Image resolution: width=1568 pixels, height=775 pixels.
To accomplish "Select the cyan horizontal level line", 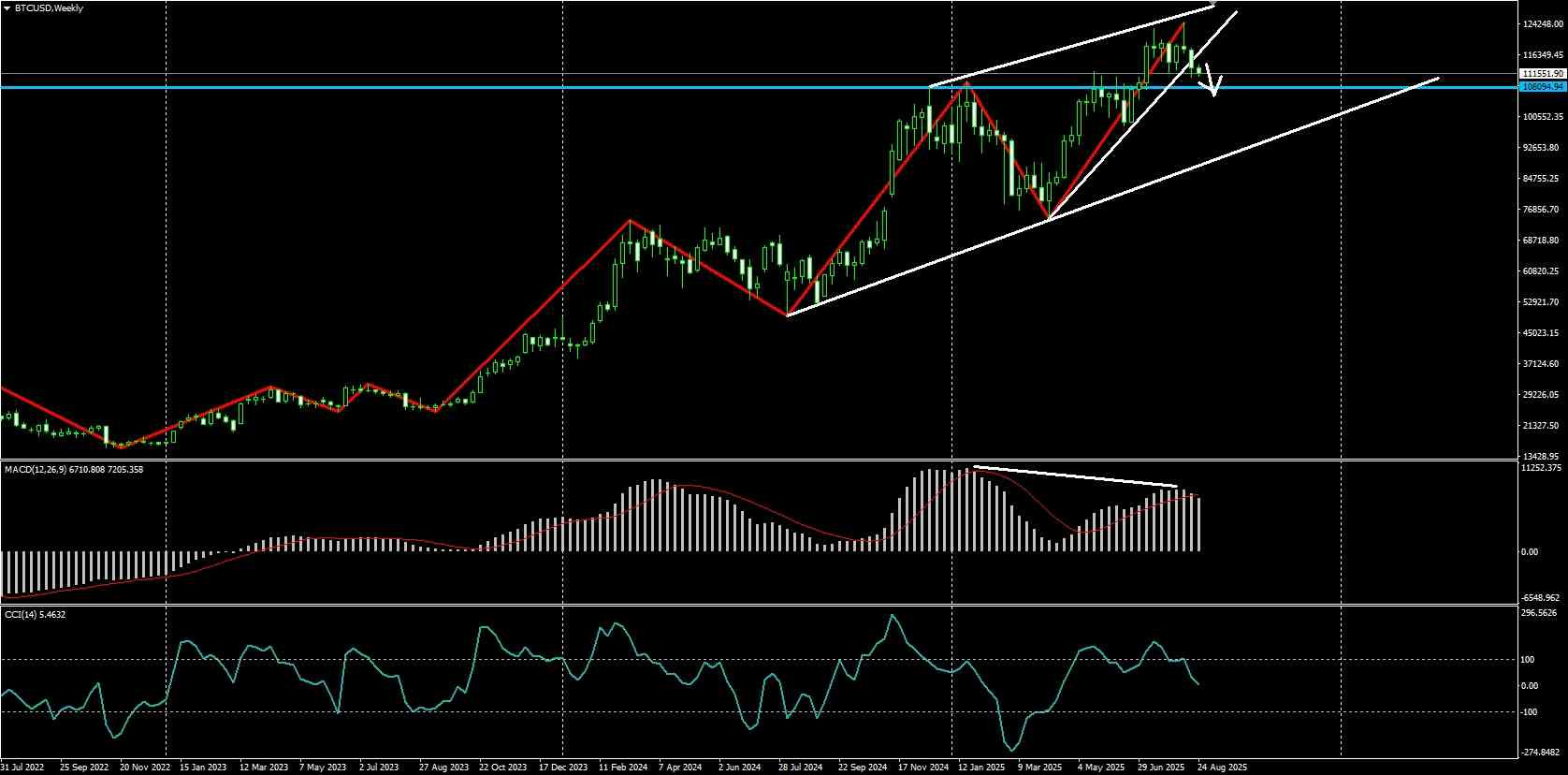I will (x=758, y=87).
